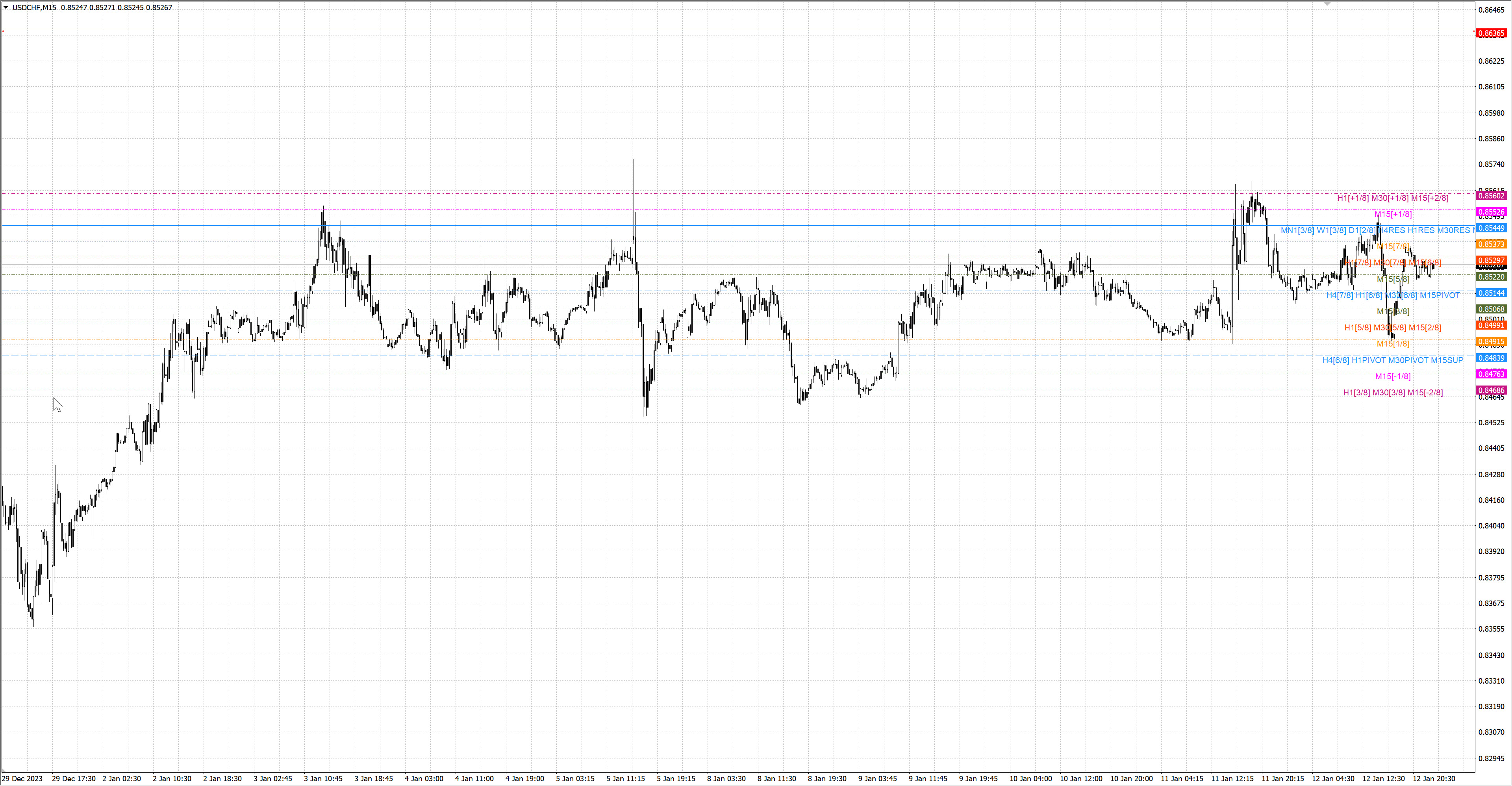The height and width of the screenshot is (786, 1512).
Task: Click the olive 0.85068 price tag
Action: pos(1491,310)
